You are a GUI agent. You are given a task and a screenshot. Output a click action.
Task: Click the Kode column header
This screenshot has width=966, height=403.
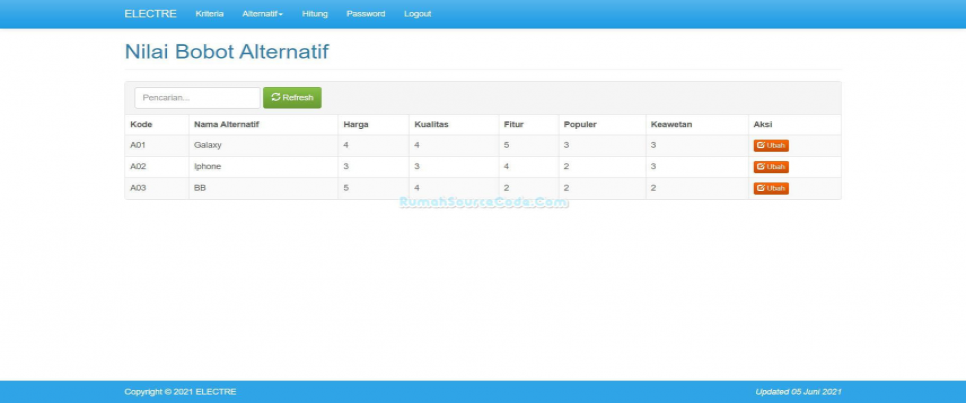tap(141, 124)
